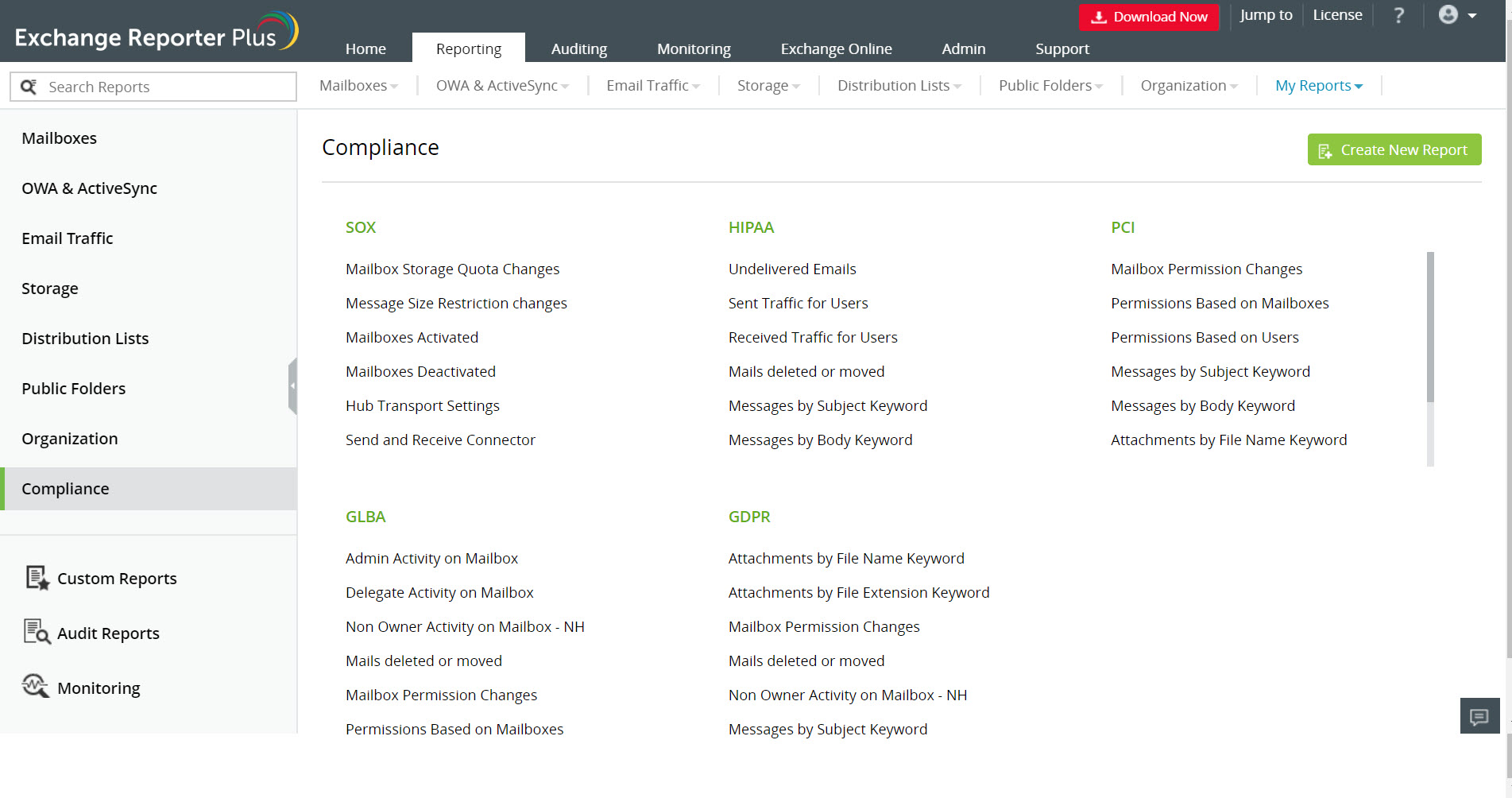
Task: Click the Download Now button
Action: [1149, 17]
